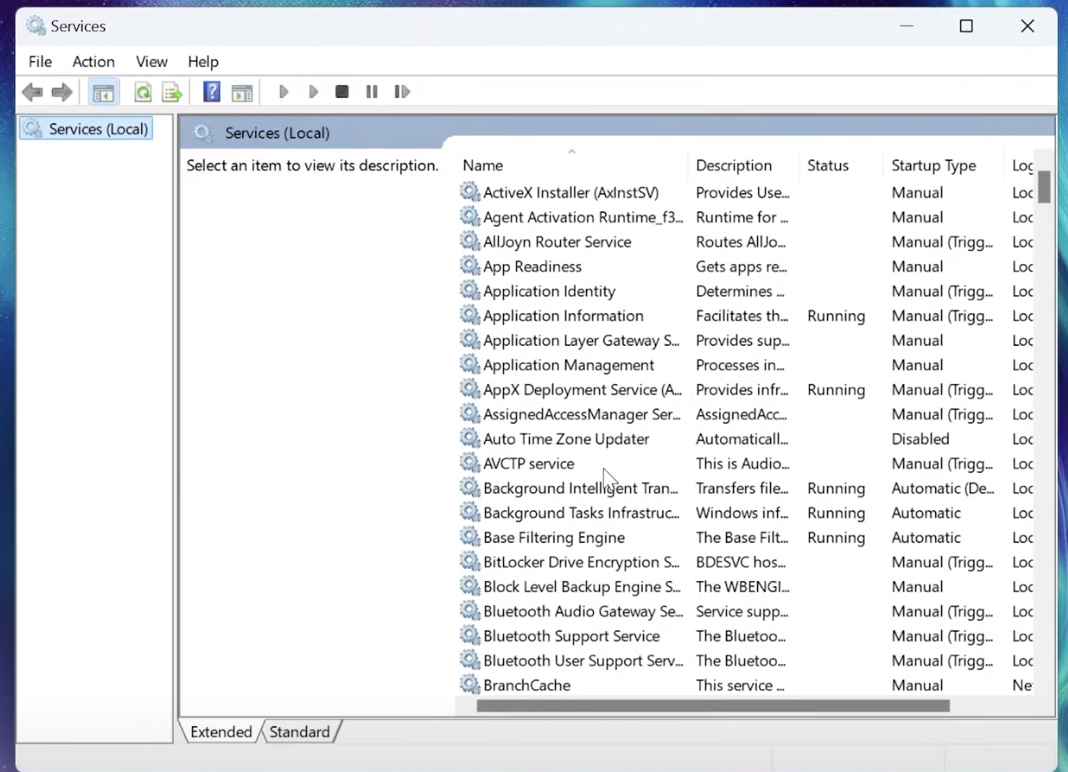Viewport: 1068px width, 772px height.
Task: Select Agent Activation Runtime service row
Action: point(745,217)
